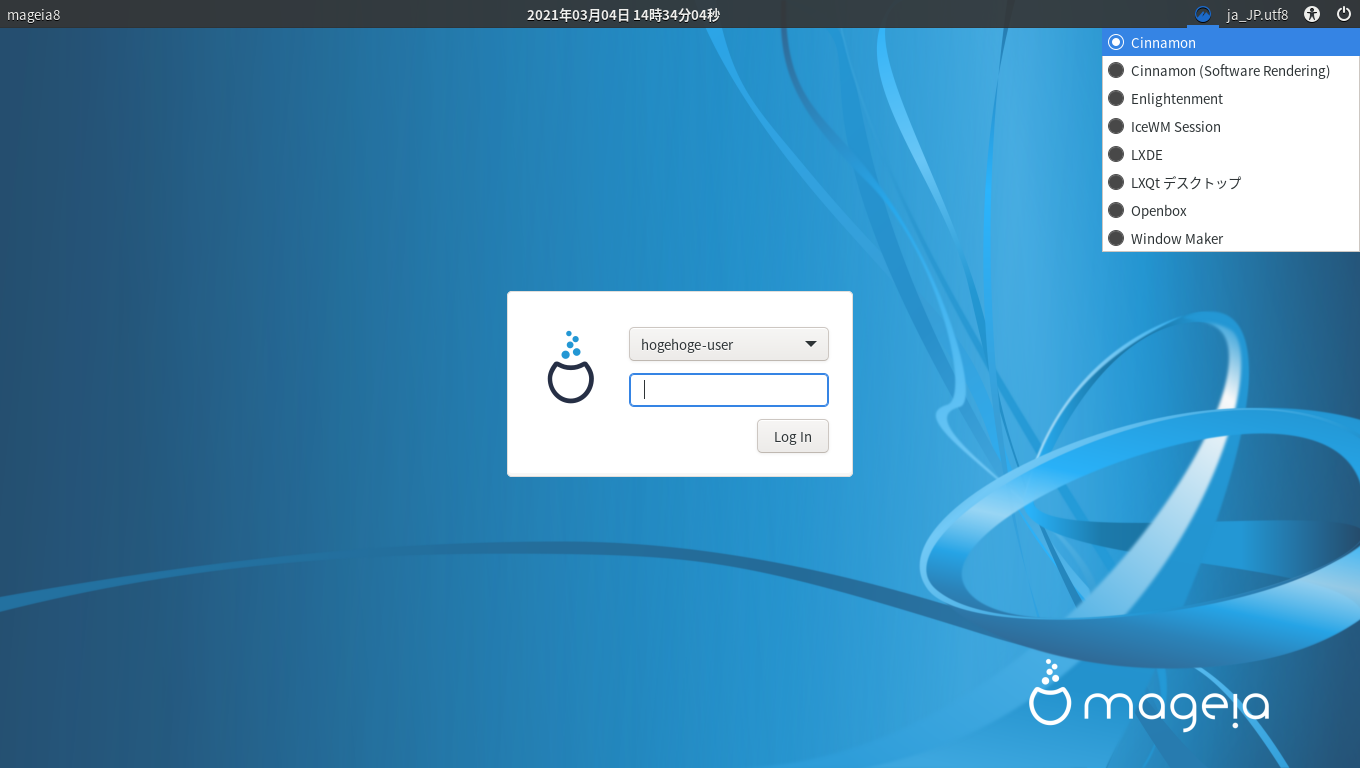Image resolution: width=1360 pixels, height=768 pixels.
Task: Open the power menu icon
Action: [1343, 14]
